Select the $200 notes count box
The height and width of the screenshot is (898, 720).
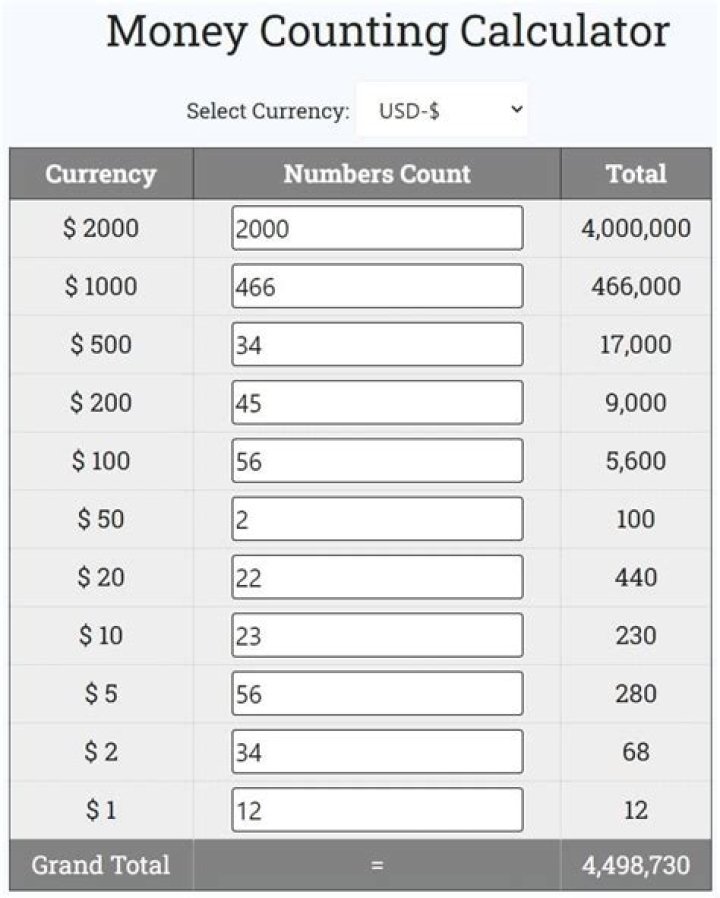(377, 401)
